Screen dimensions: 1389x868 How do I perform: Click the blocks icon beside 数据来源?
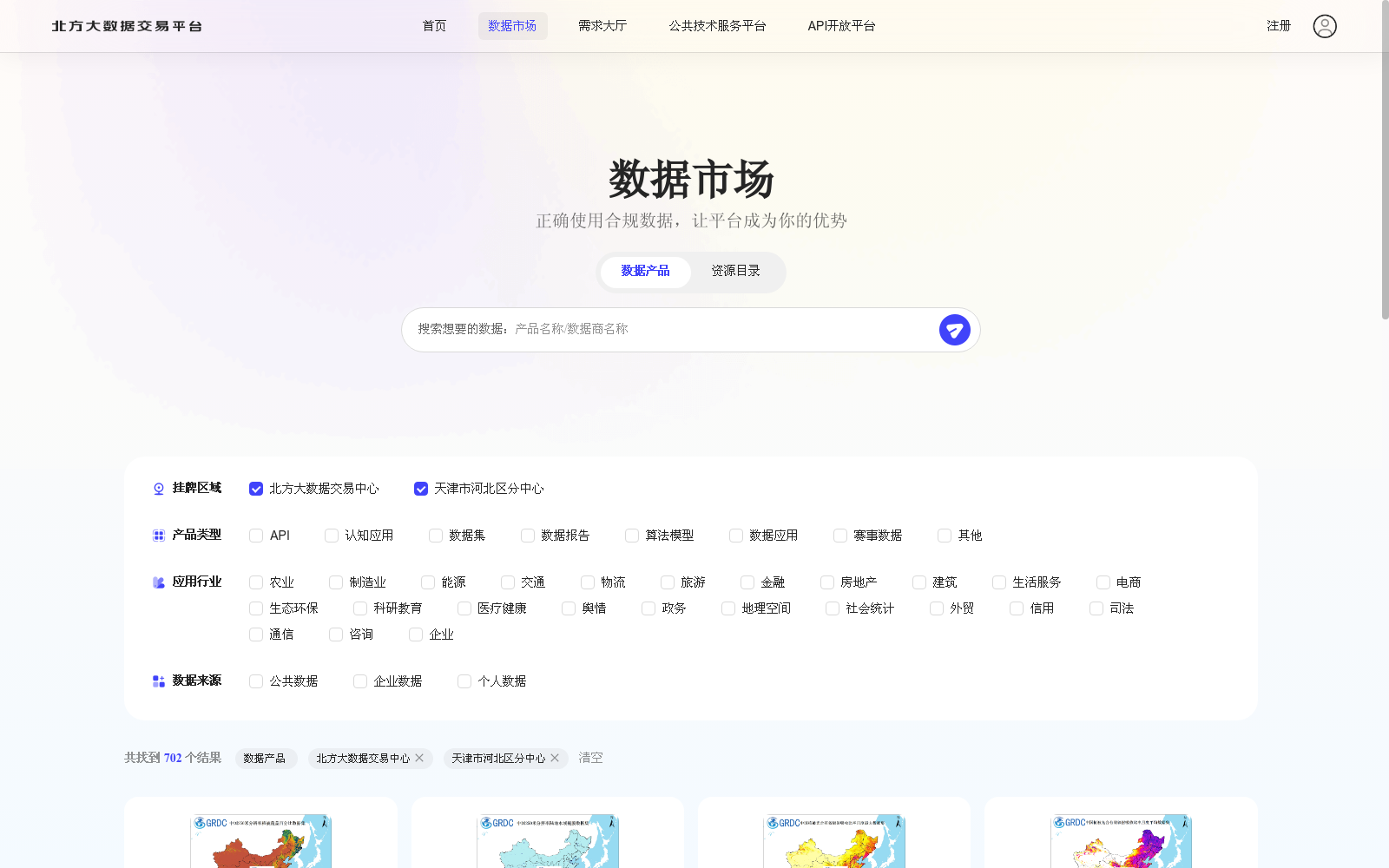(157, 681)
